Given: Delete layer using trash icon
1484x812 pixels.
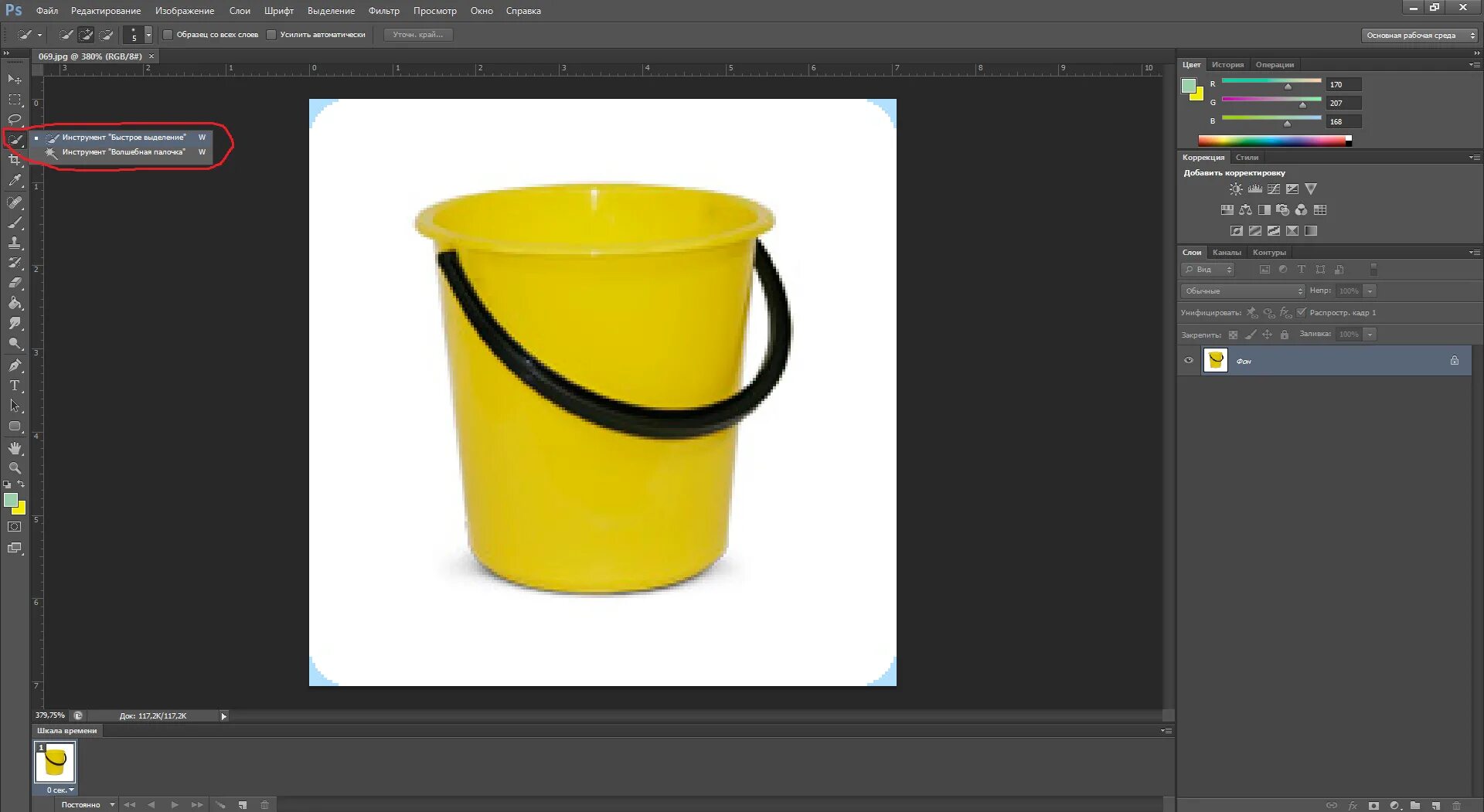Looking at the screenshot, I should click(x=1456, y=806).
